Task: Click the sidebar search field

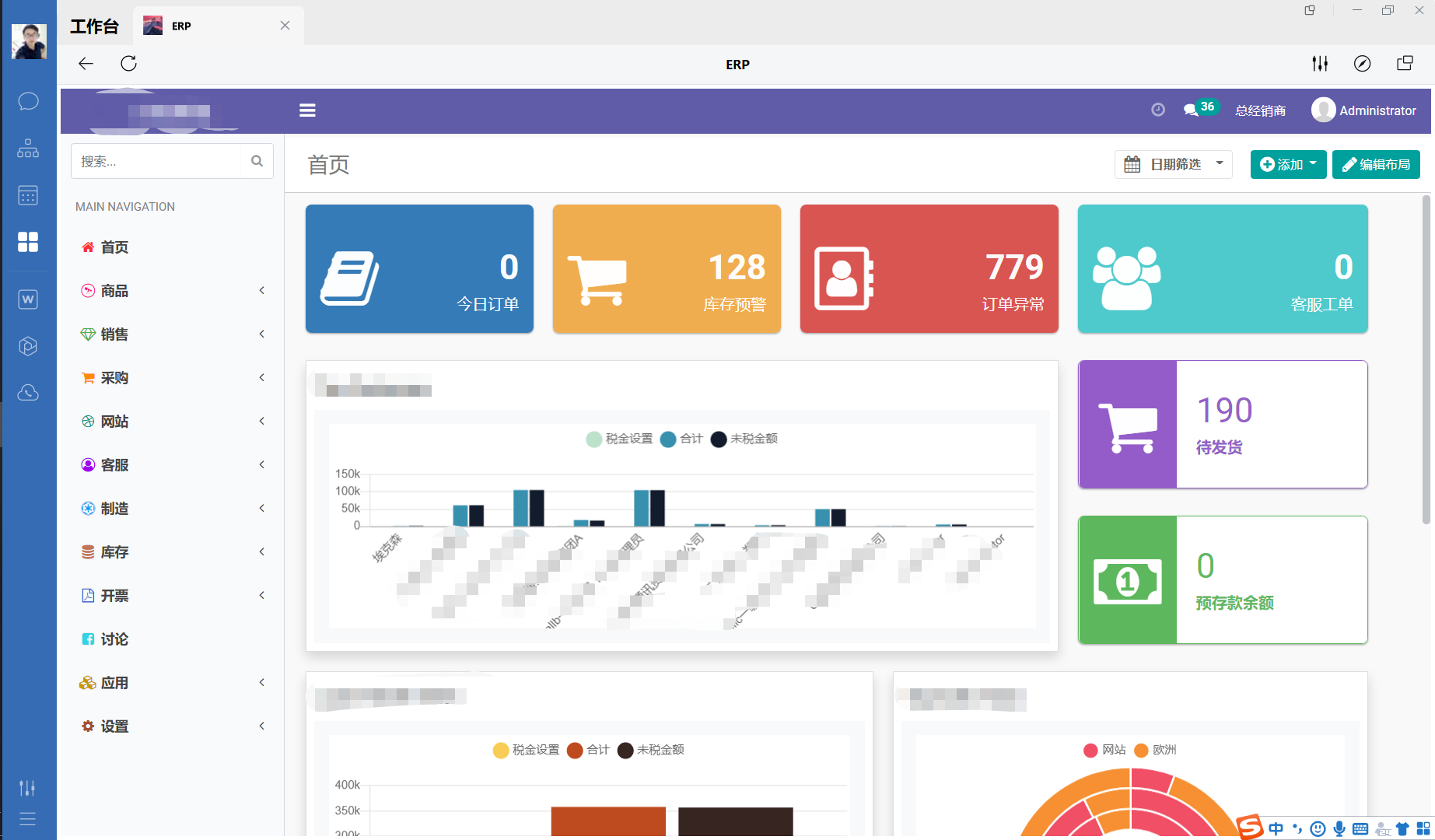Action: click(156, 161)
